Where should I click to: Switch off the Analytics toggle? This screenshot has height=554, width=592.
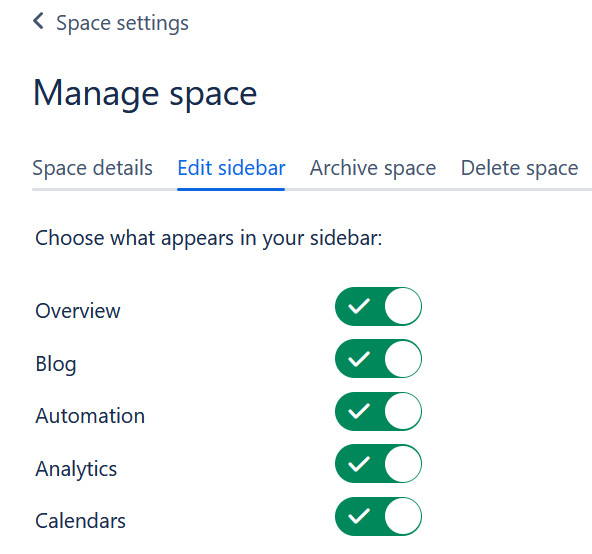click(x=378, y=464)
